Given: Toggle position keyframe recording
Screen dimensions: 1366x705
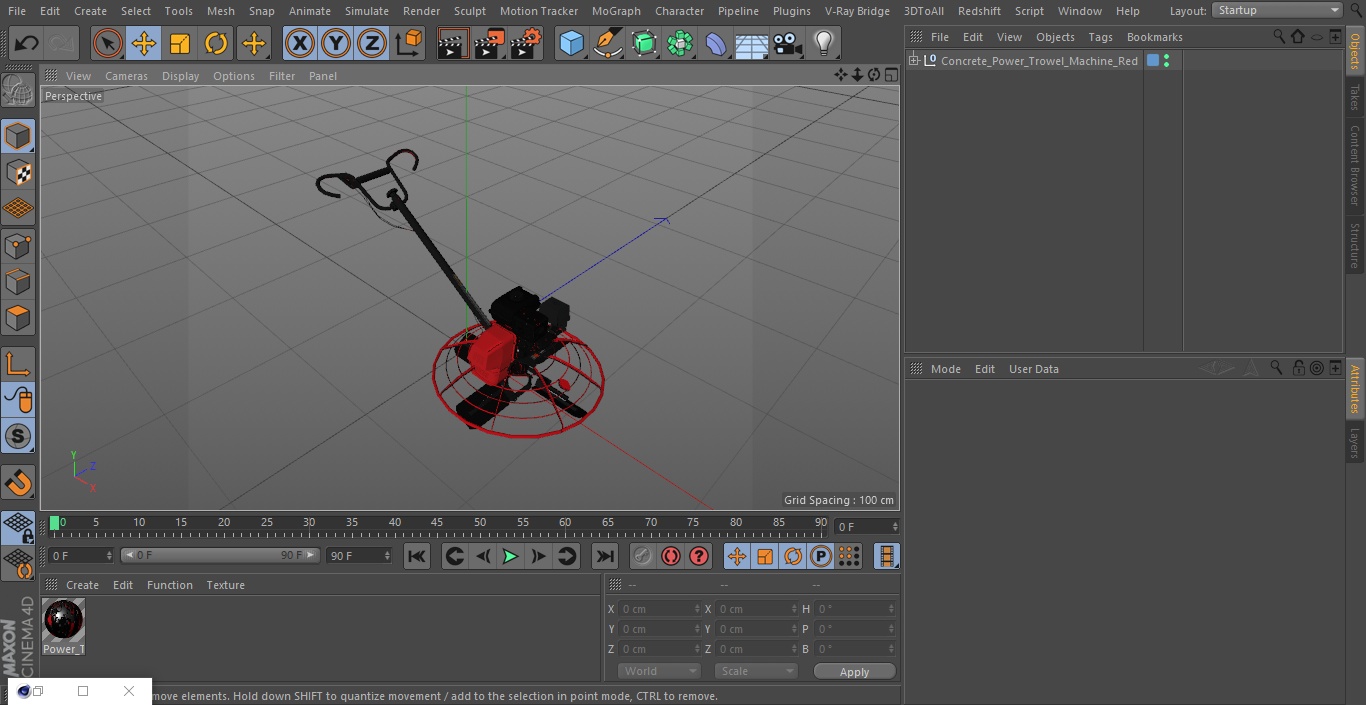Looking at the screenshot, I should (737, 556).
